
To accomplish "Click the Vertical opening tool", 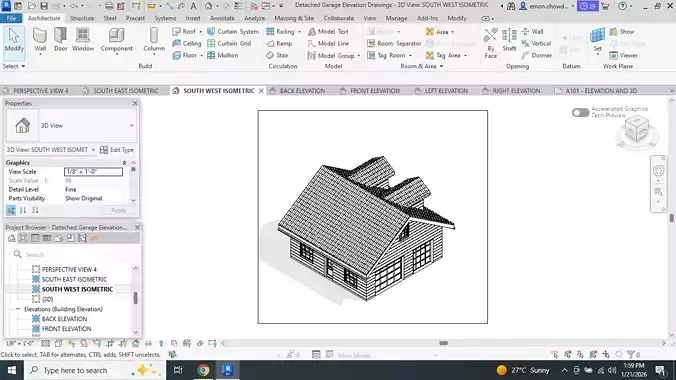I will click(x=536, y=44).
